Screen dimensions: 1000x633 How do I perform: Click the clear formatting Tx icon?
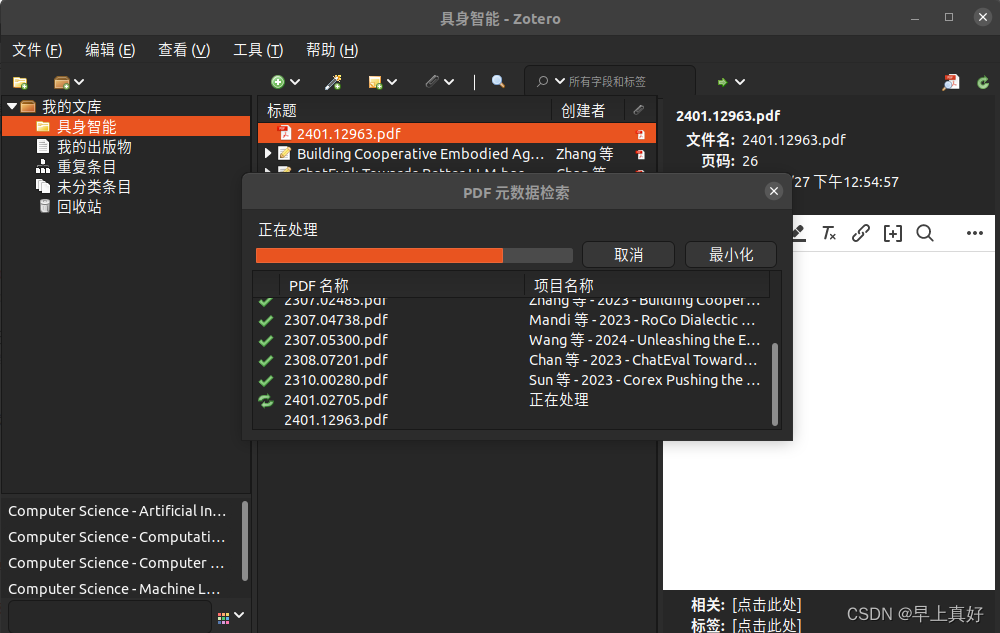click(x=828, y=233)
